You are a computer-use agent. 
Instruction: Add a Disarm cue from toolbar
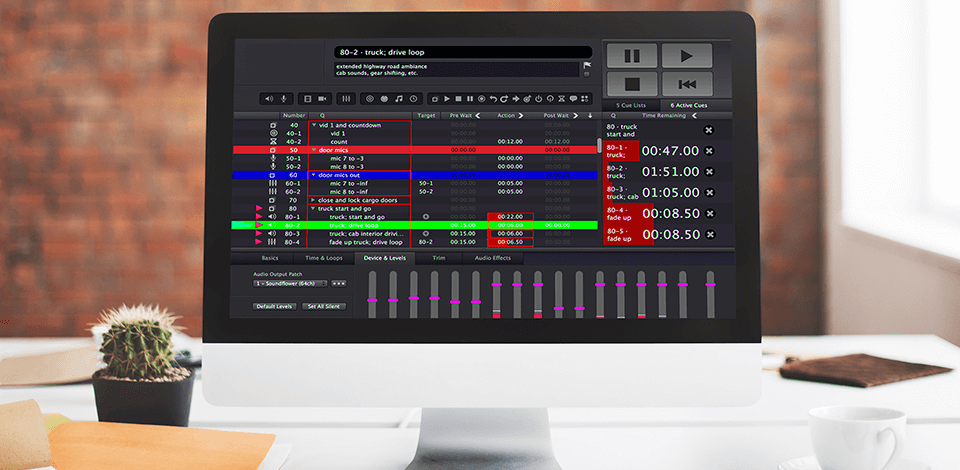click(x=550, y=98)
